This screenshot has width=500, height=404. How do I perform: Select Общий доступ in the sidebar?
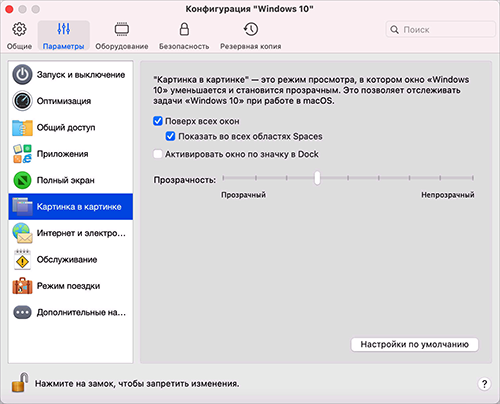pos(71,127)
